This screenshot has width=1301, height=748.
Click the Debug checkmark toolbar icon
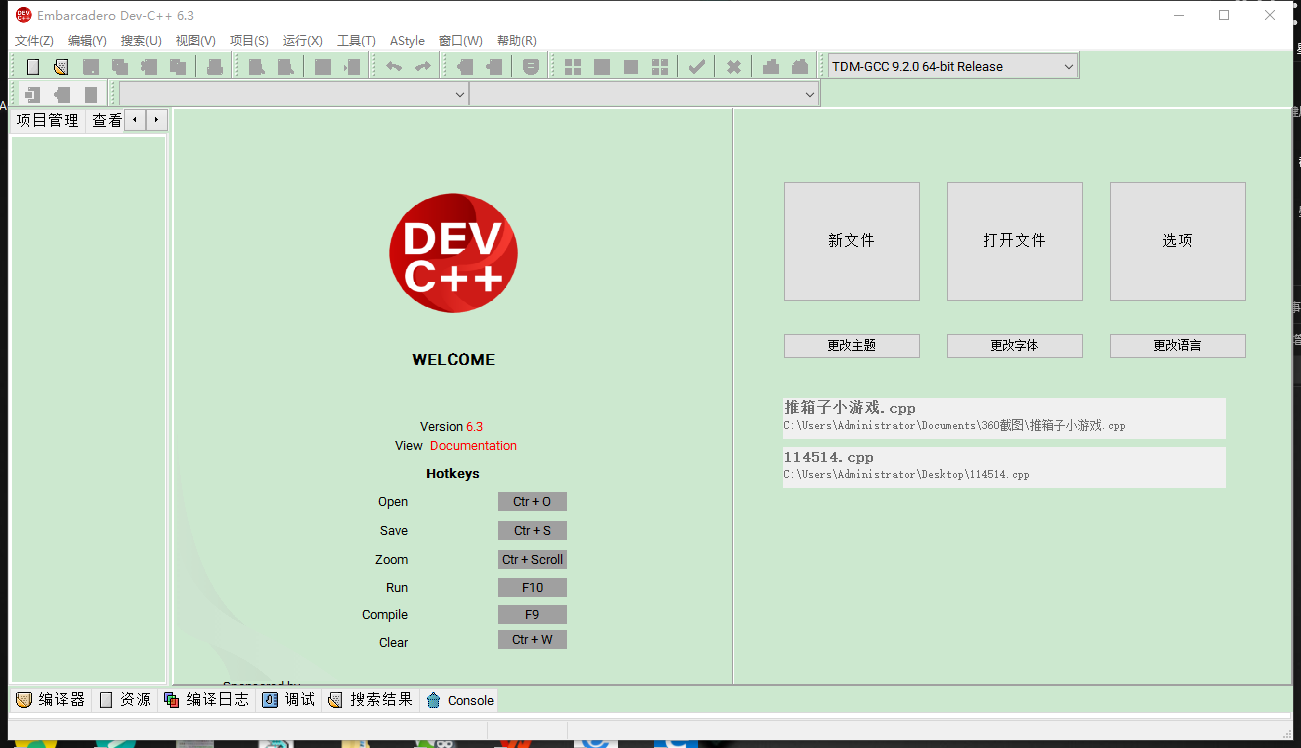697,67
